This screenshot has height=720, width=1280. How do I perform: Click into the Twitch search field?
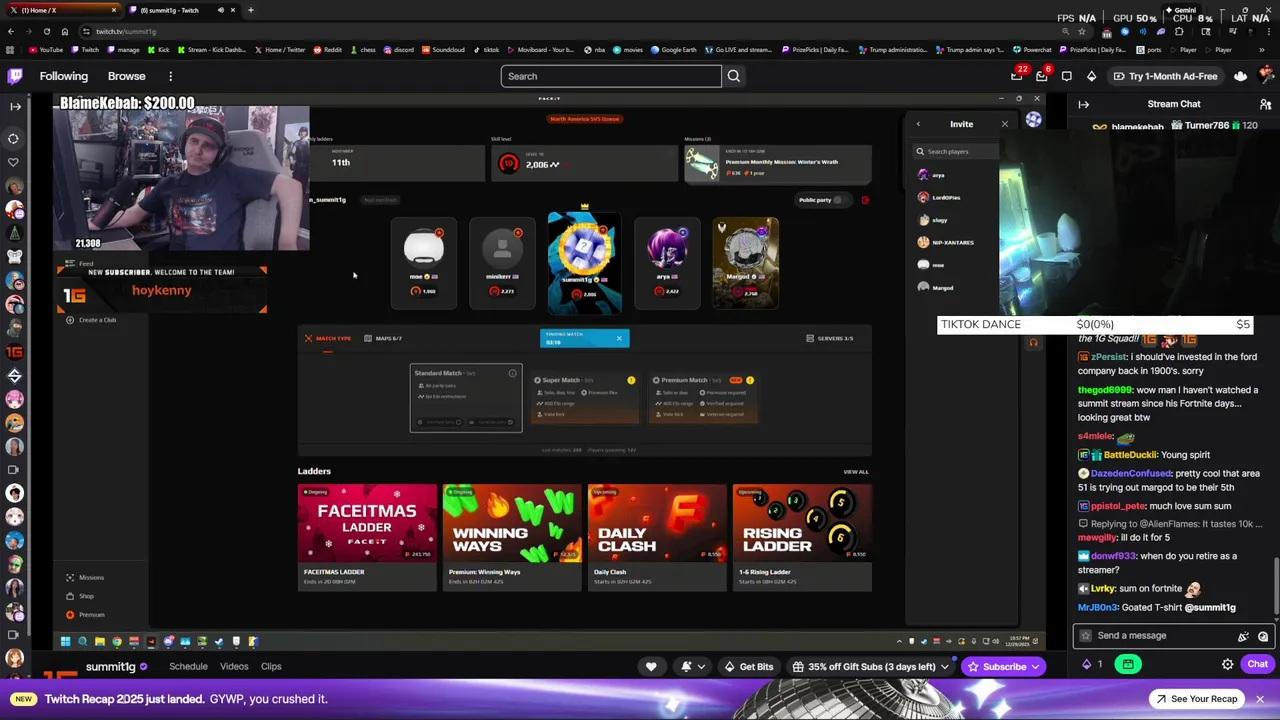pyautogui.click(x=611, y=76)
